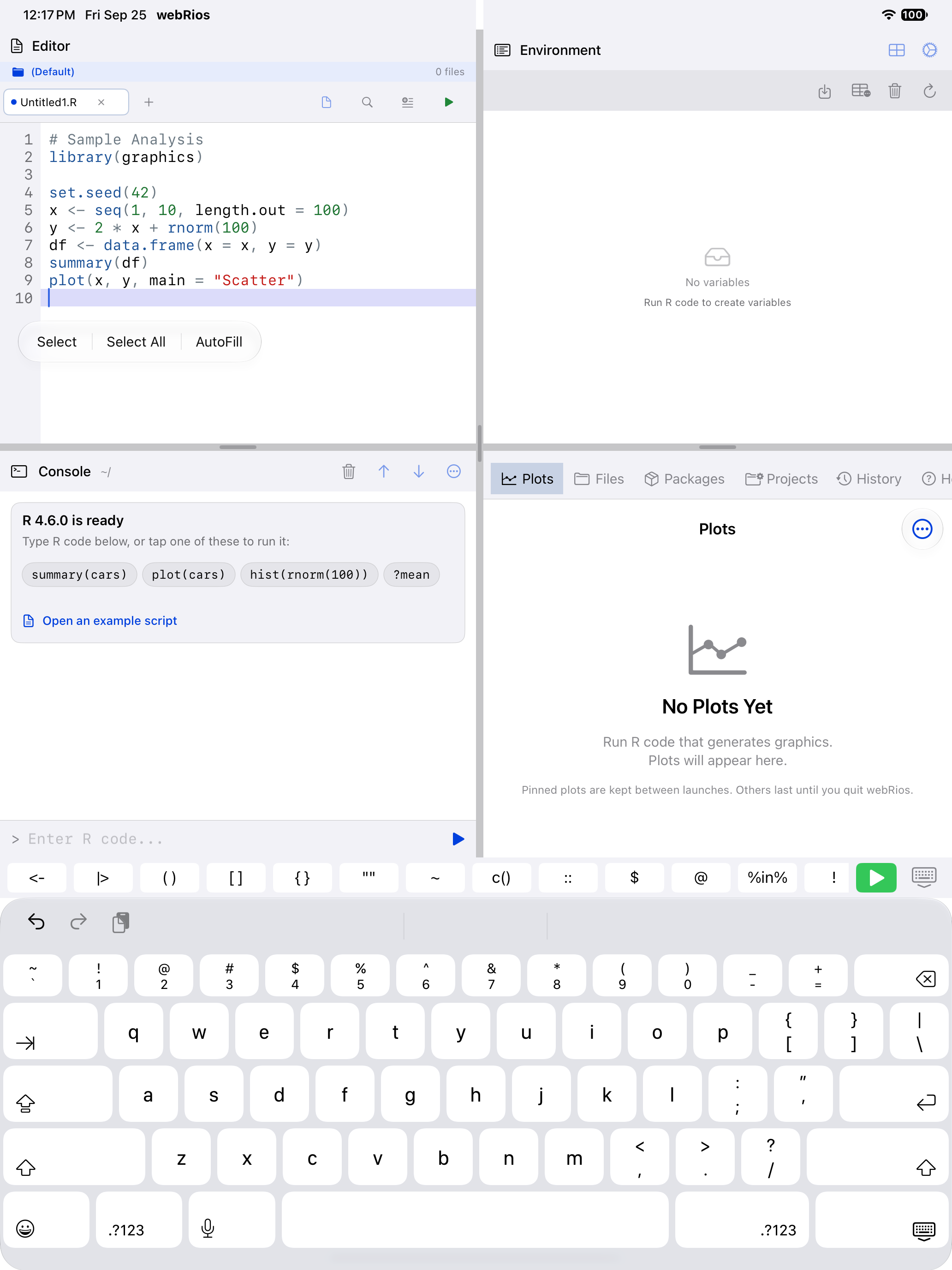Switch to the Packages tab
The width and height of the screenshot is (952, 1270).
click(x=684, y=479)
